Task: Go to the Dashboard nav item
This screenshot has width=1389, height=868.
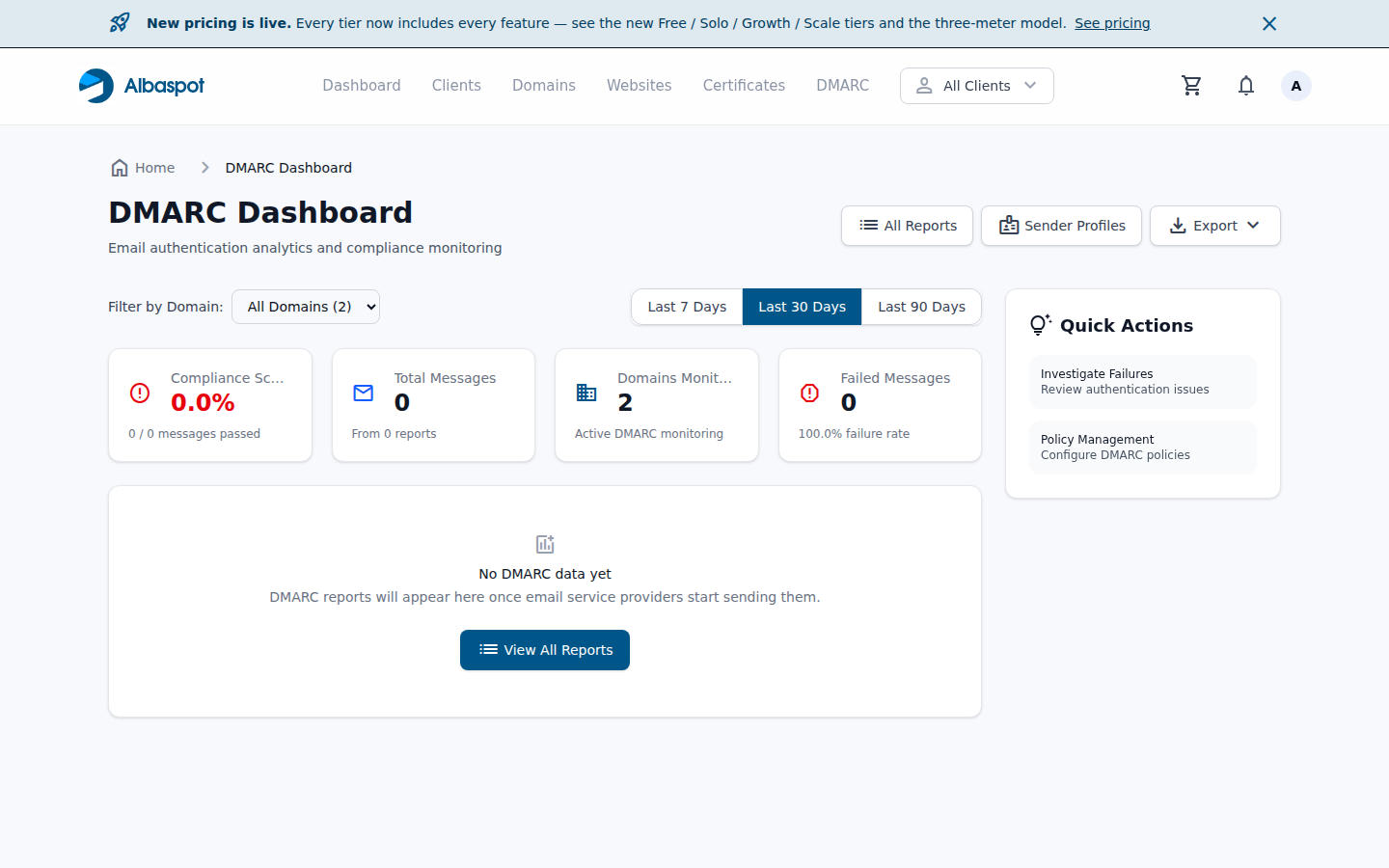Action: pos(362,86)
